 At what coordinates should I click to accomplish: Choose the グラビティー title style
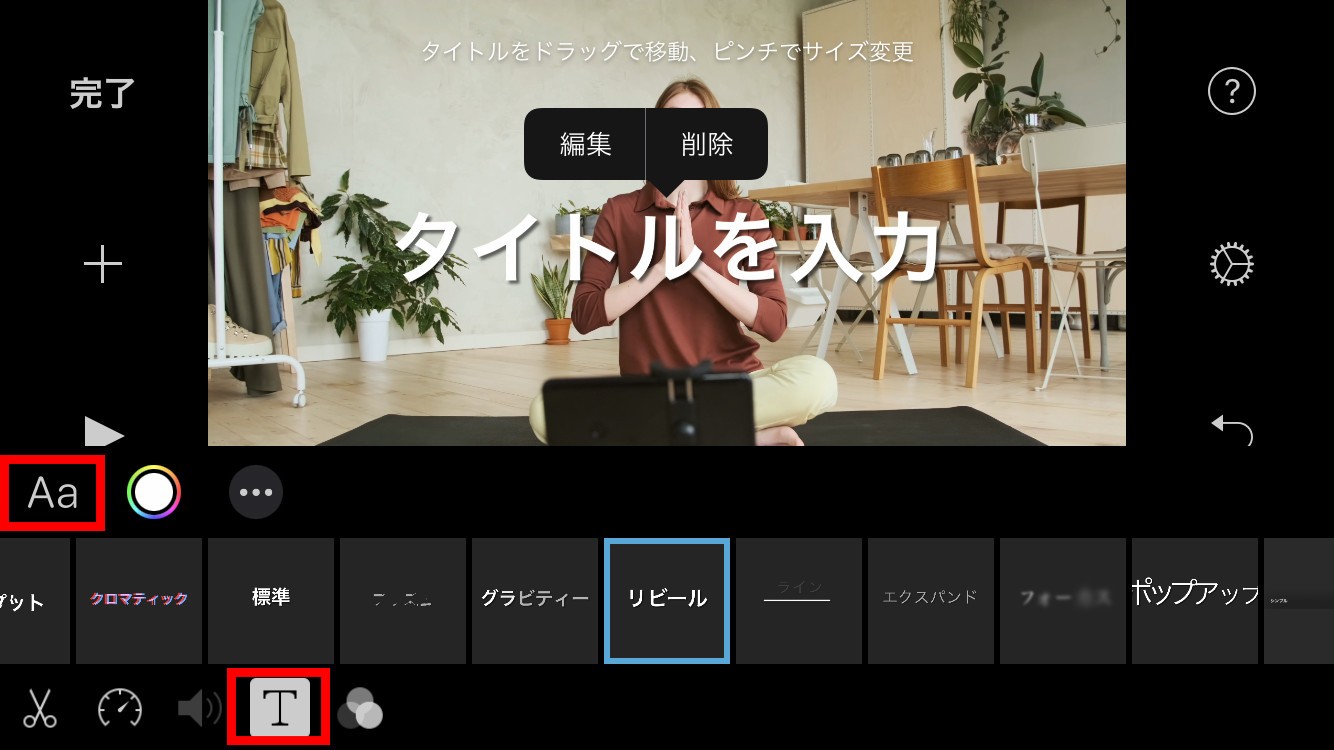coord(535,600)
